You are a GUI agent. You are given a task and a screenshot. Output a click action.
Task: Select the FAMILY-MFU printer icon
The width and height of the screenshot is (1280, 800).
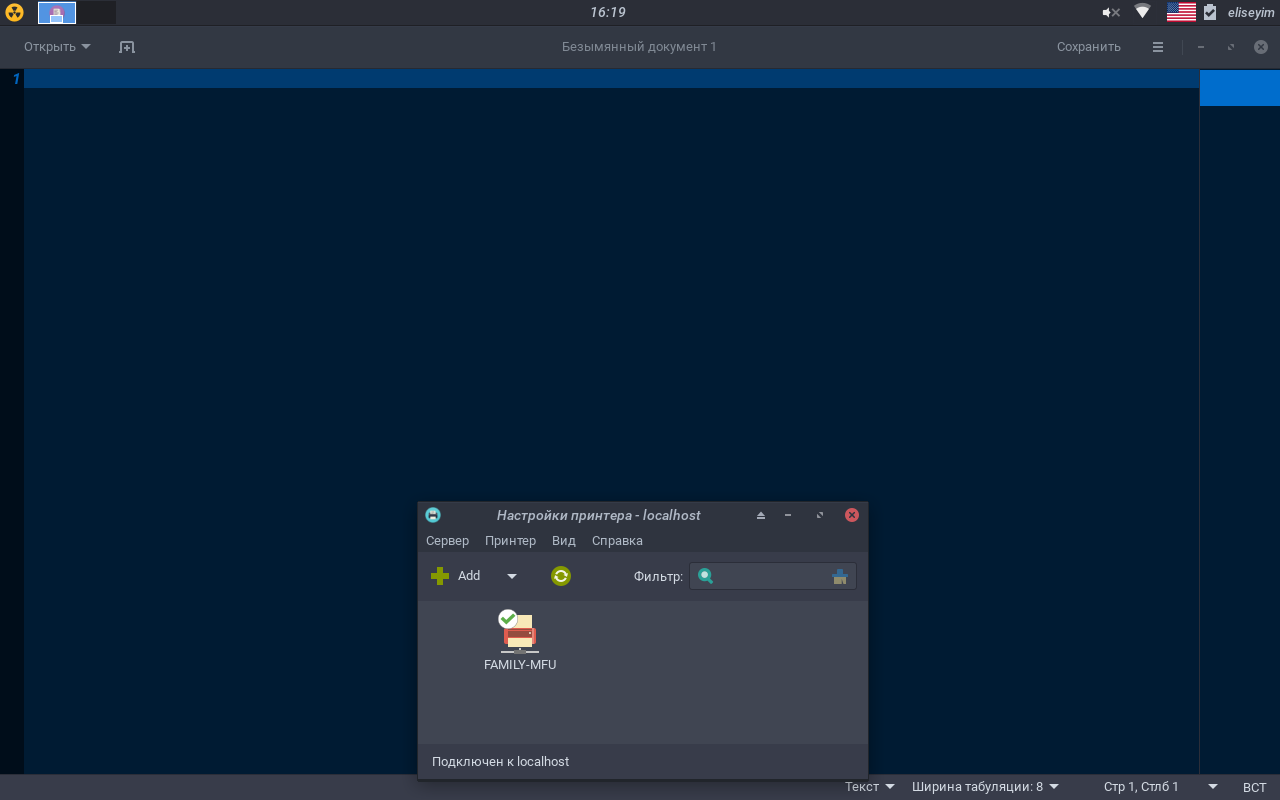[519, 632]
